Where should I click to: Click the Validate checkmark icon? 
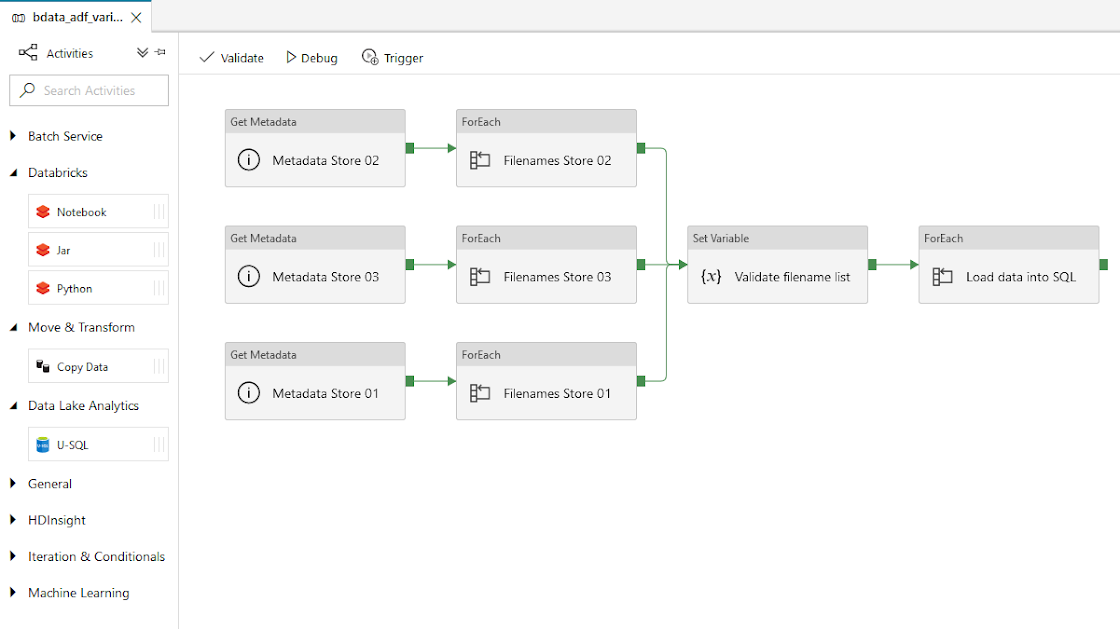tap(207, 58)
